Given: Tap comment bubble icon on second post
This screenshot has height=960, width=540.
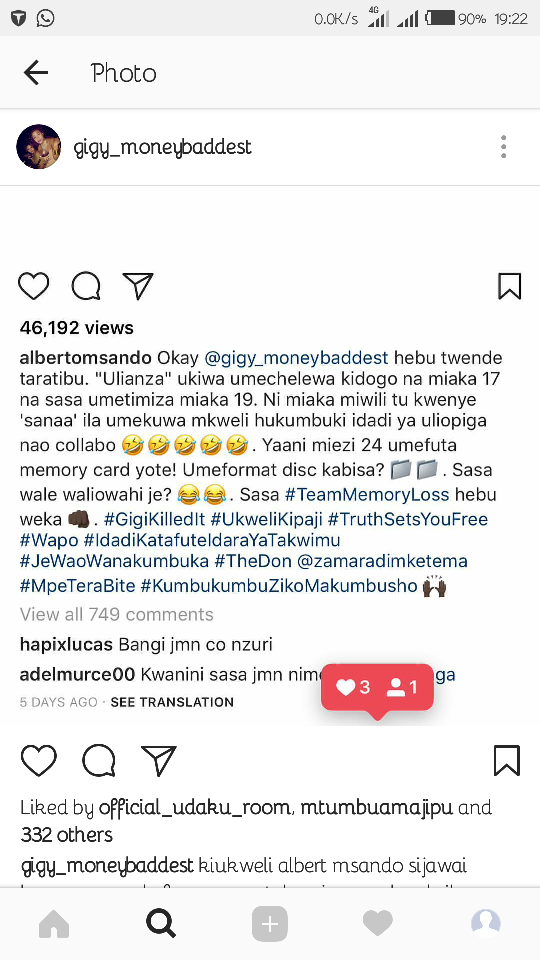Looking at the screenshot, I should [99, 761].
